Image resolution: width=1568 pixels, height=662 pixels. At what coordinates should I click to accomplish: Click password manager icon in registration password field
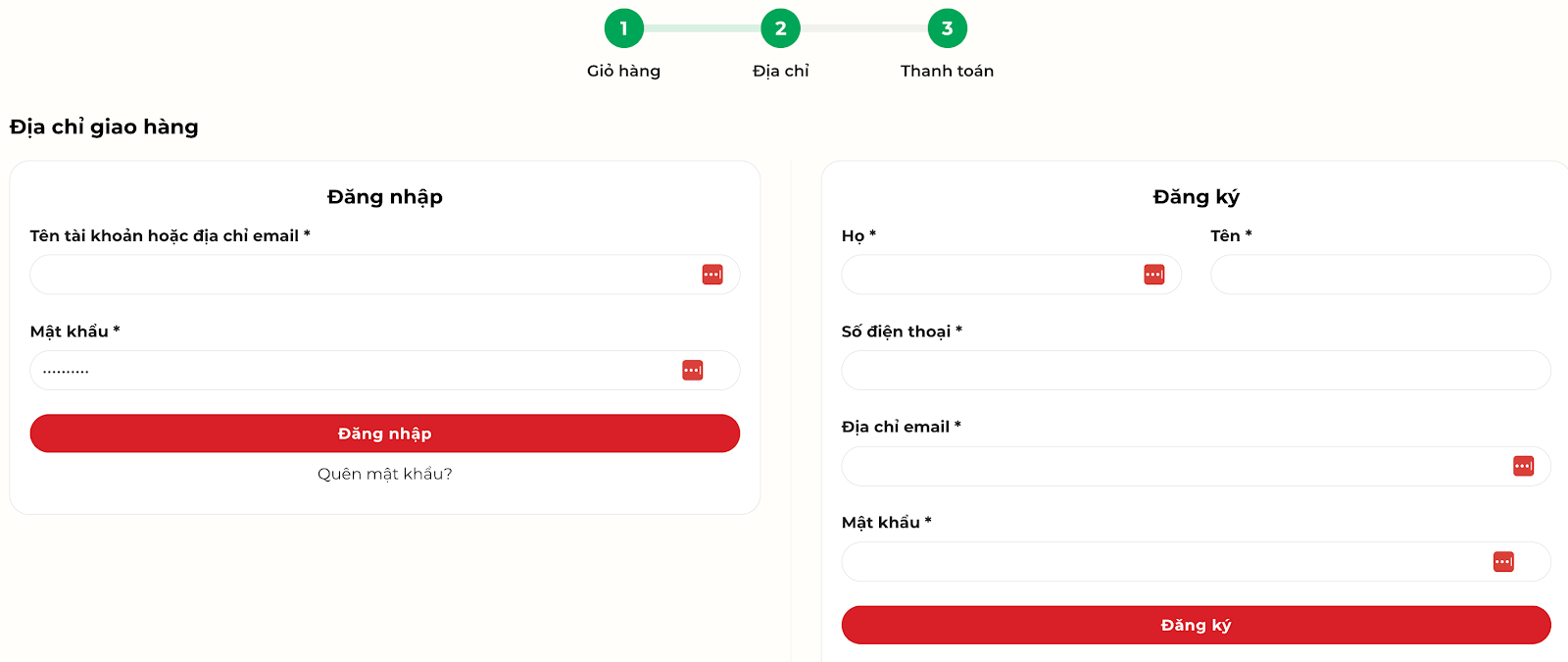[x=1503, y=562]
